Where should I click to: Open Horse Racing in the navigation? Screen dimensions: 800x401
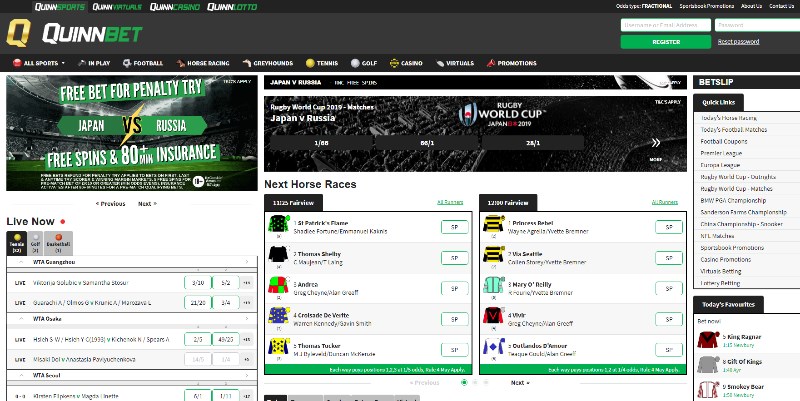[203, 63]
